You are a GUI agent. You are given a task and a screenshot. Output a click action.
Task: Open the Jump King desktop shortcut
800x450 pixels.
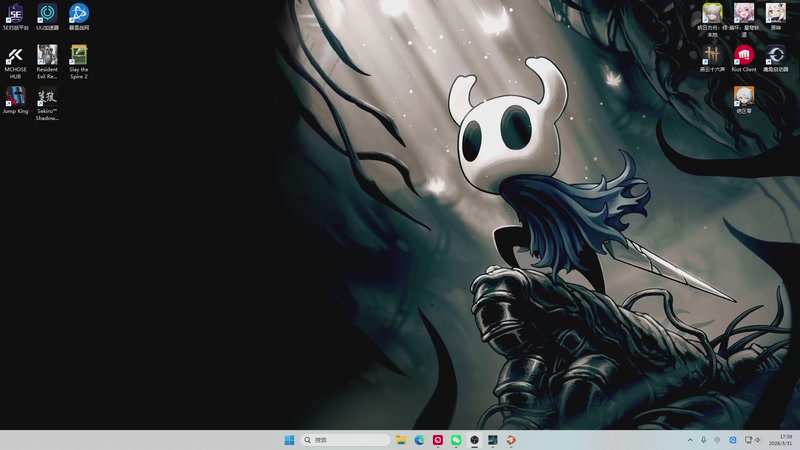pyautogui.click(x=15, y=100)
